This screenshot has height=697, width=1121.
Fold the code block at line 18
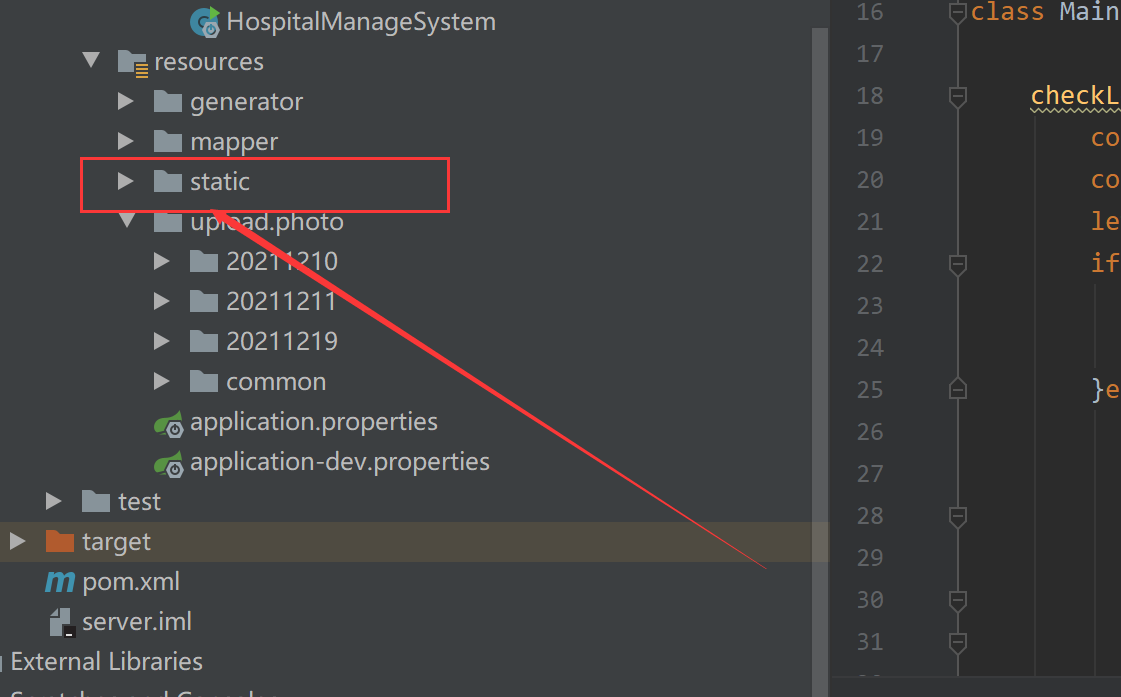[x=957, y=95]
